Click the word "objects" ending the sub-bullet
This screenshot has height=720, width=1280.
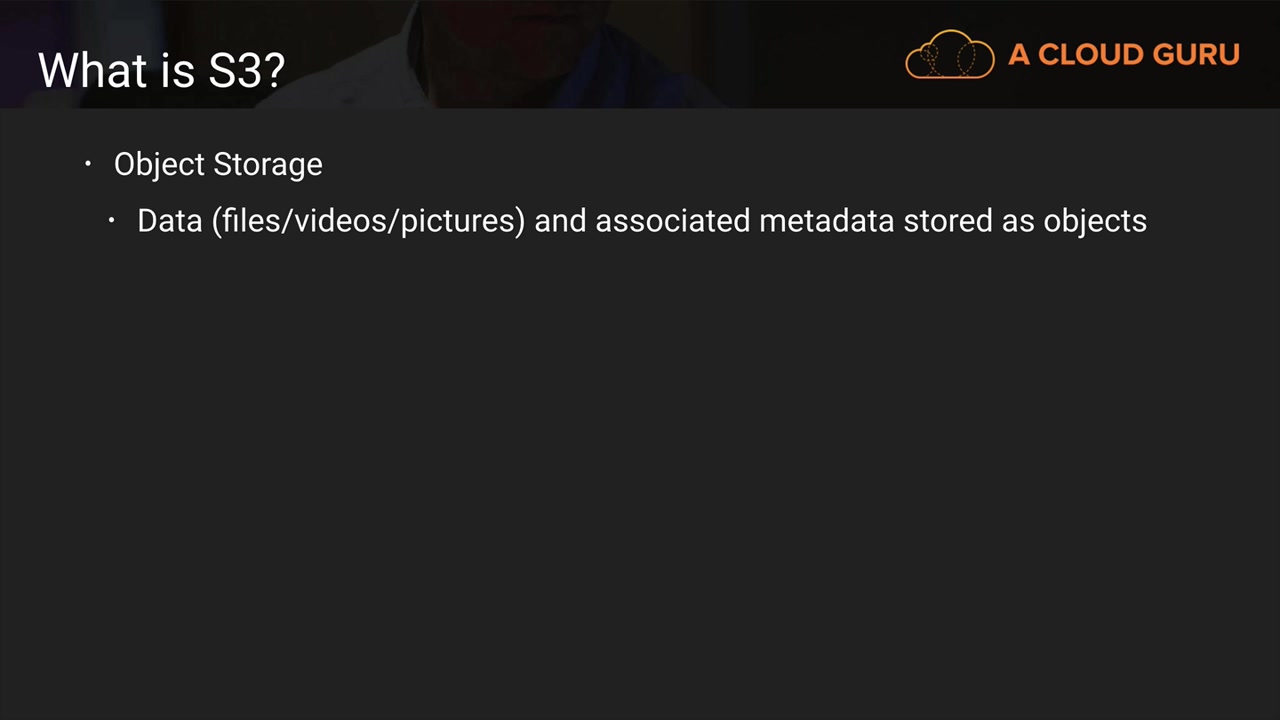(1095, 221)
